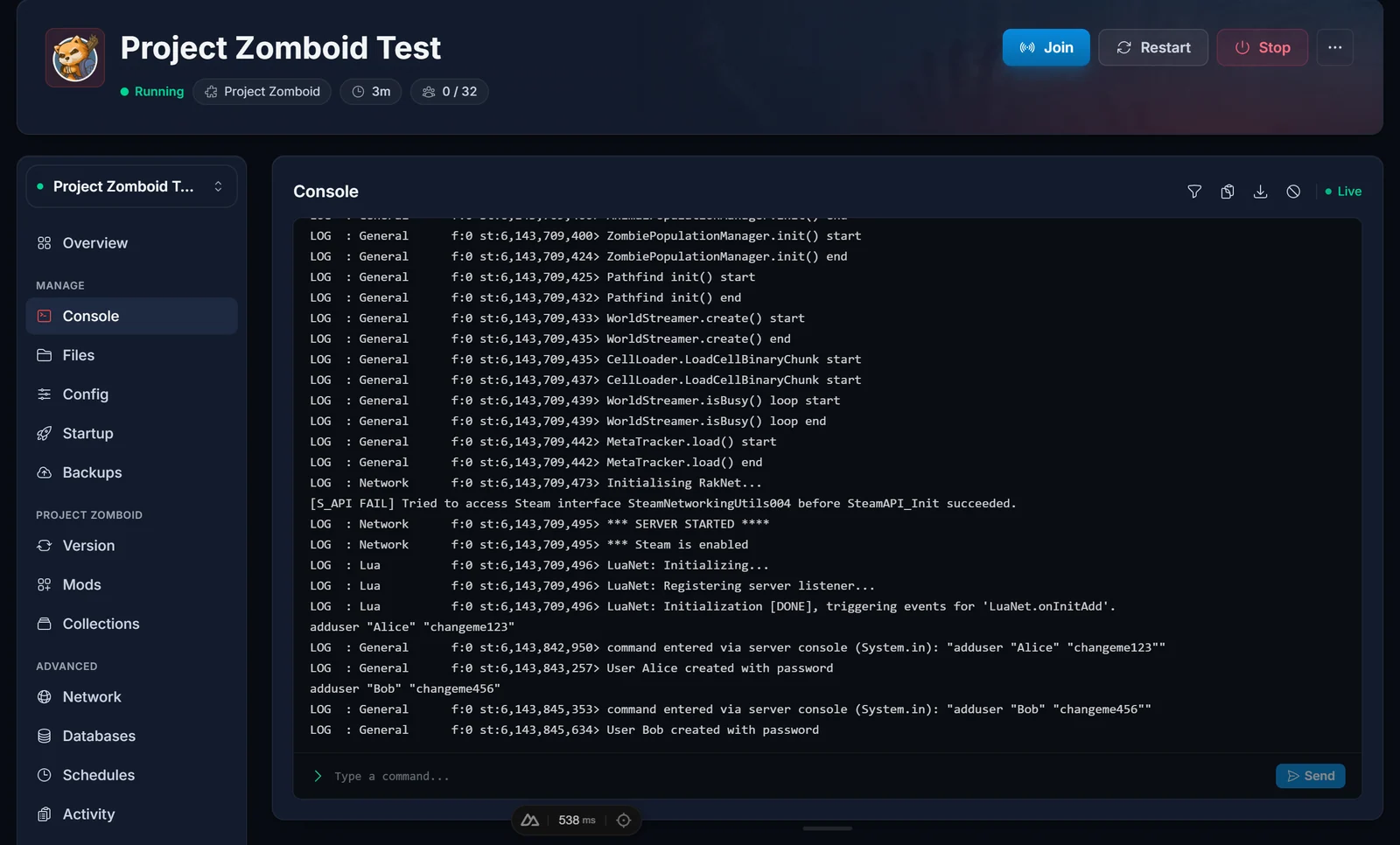Click the Collections box icon
The width and height of the screenshot is (1400, 845).
click(45, 624)
